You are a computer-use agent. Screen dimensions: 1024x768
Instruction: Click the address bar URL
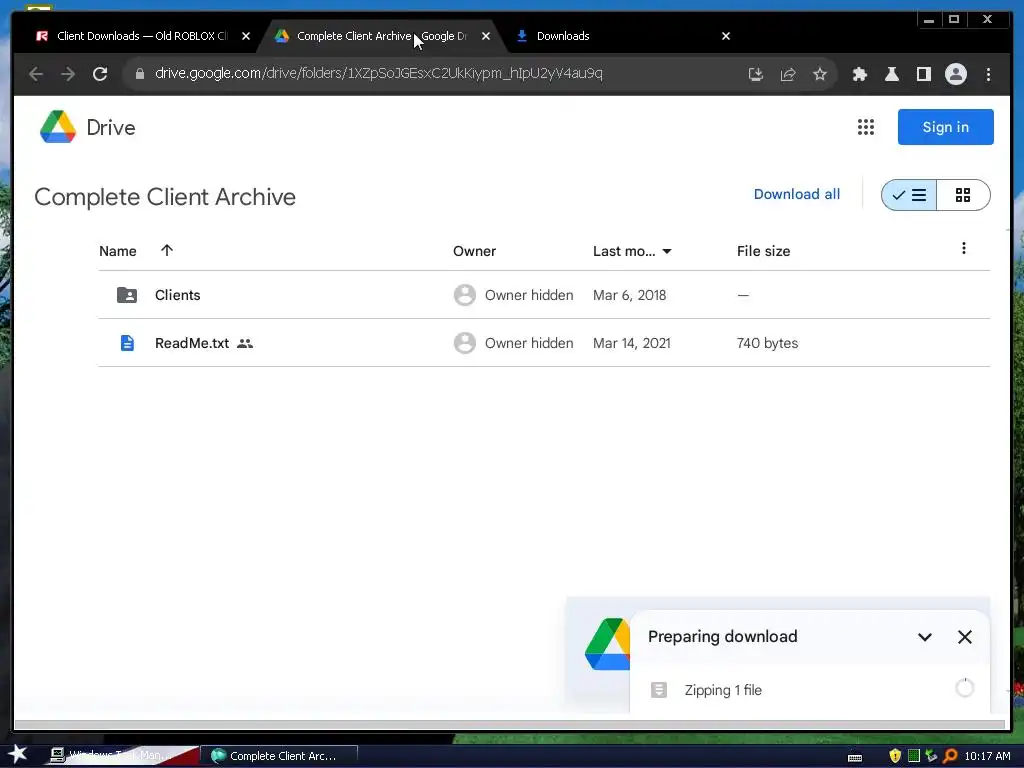[x=379, y=73]
